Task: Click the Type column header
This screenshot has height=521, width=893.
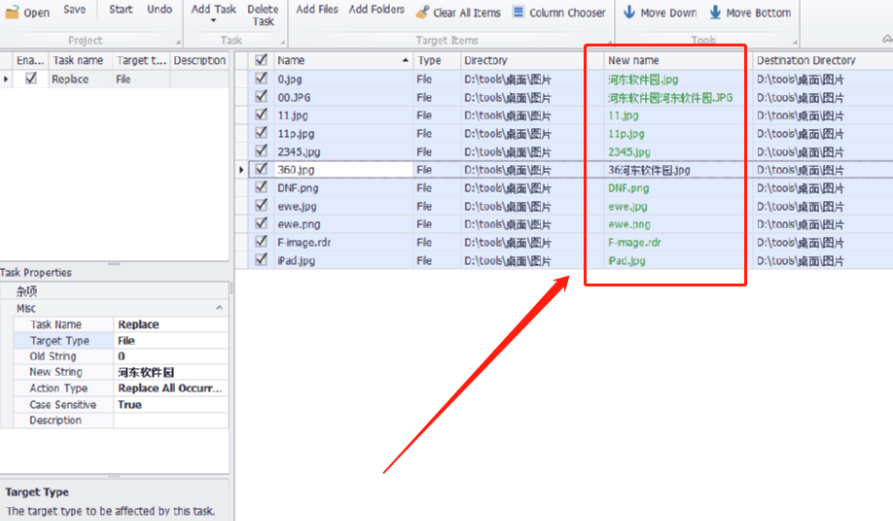Action: (436, 60)
